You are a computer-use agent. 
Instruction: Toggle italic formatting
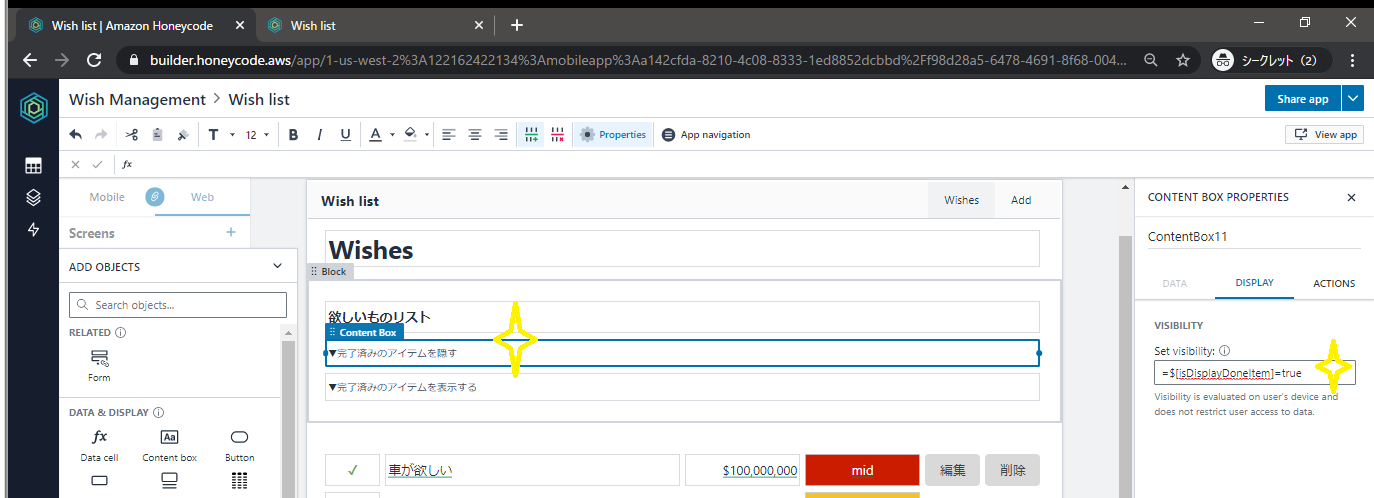(320, 134)
